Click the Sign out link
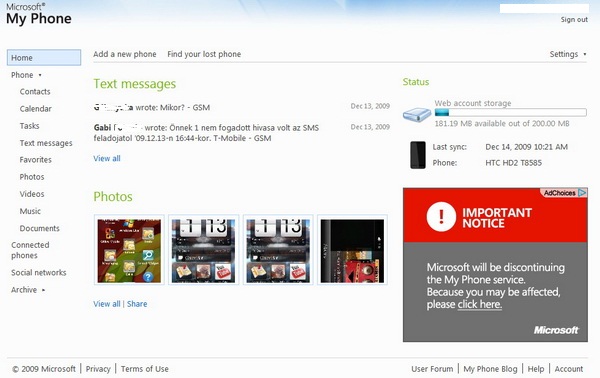Viewport: 600px width, 378px height. point(574,20)
